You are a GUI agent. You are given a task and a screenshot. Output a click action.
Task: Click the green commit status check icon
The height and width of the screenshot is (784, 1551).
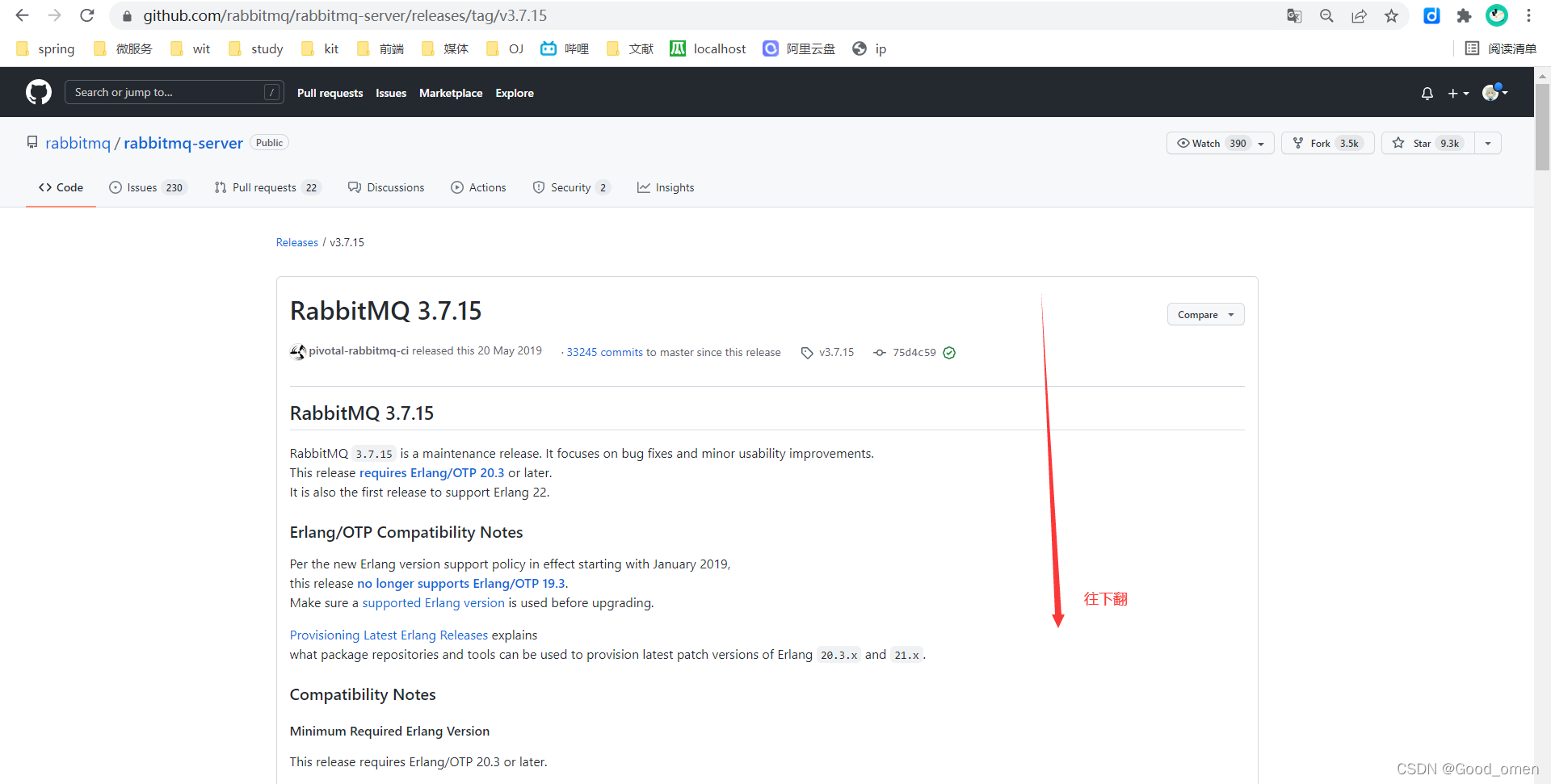tap(950, 353)
